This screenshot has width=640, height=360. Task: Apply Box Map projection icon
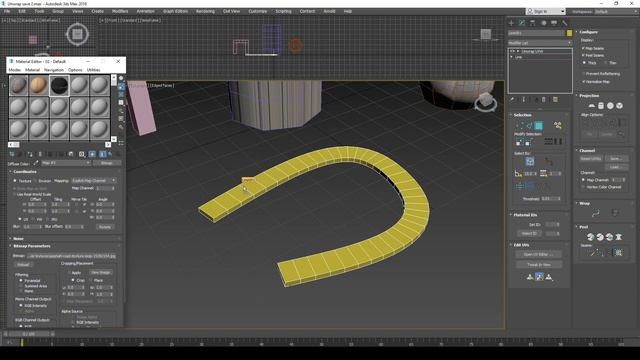click(x=620, y=106)
